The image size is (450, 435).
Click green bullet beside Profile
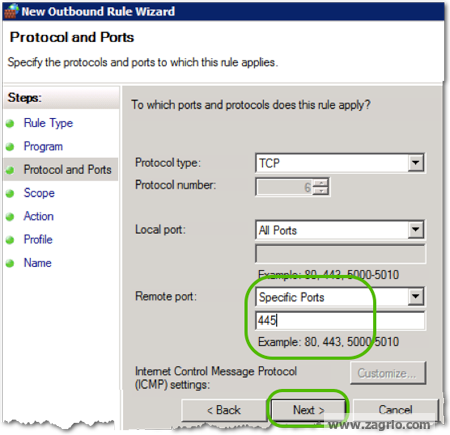pyautogui.click(x=10, y=240)
